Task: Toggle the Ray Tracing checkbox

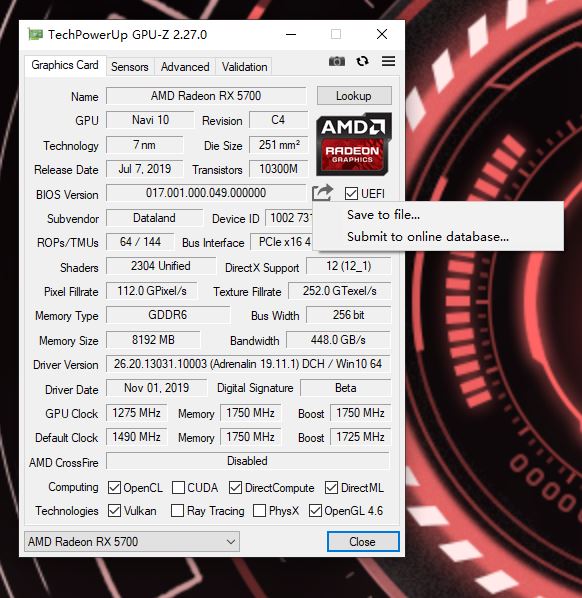Action: click(177, 511)
